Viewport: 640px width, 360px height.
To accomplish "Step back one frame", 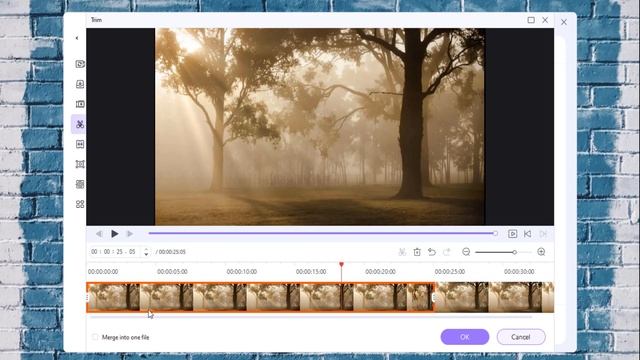I will pyautogui.click(x=99, y=234).
